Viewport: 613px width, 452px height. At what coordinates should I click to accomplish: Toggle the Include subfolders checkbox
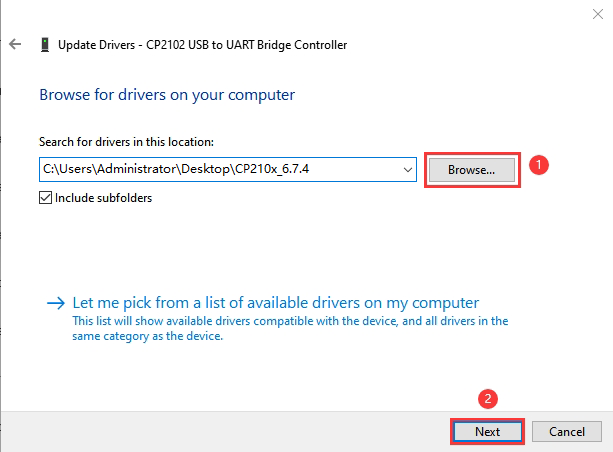(x=45, y=198)
